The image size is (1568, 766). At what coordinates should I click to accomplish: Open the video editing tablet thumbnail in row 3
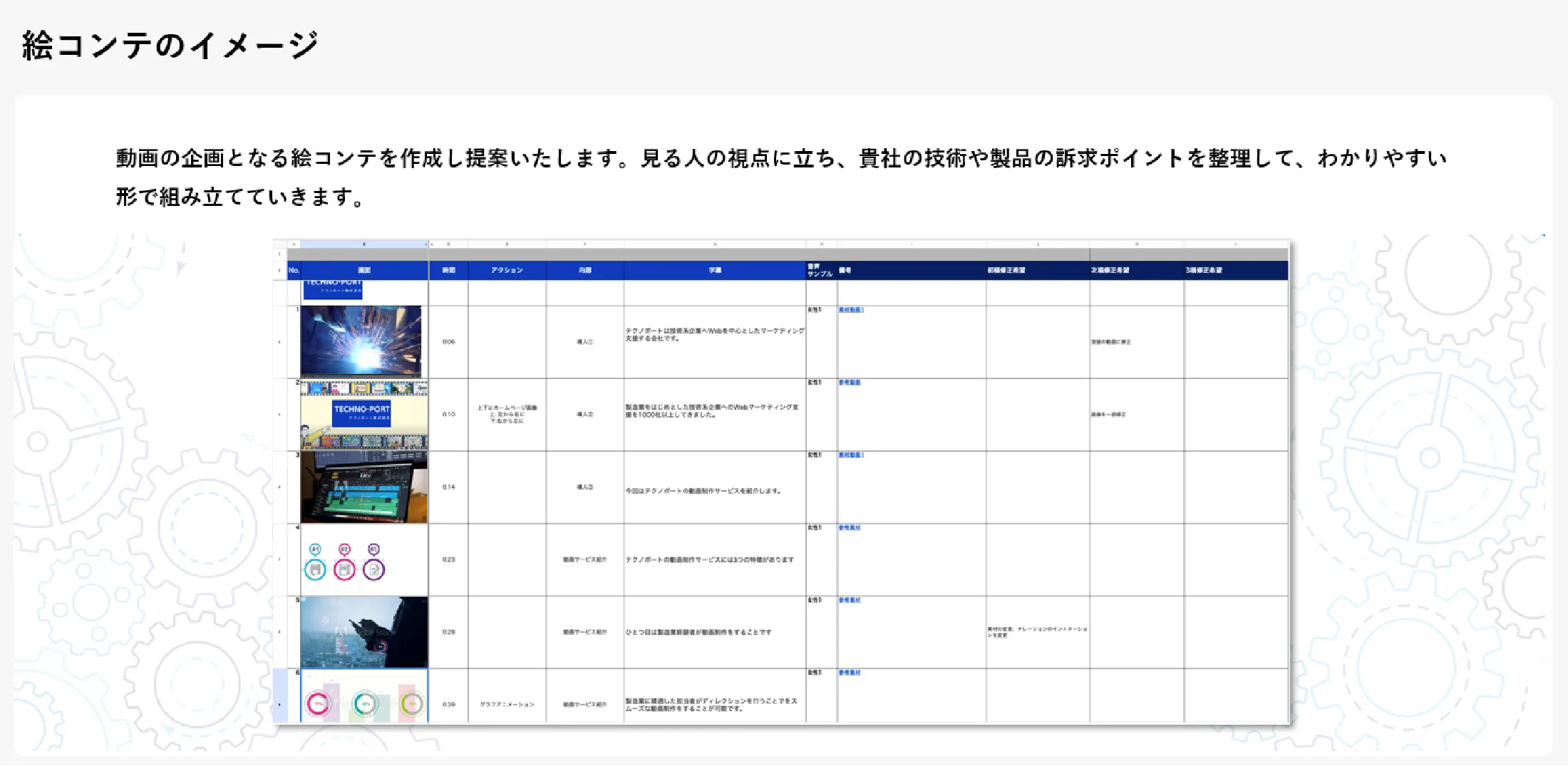(364, 487)
